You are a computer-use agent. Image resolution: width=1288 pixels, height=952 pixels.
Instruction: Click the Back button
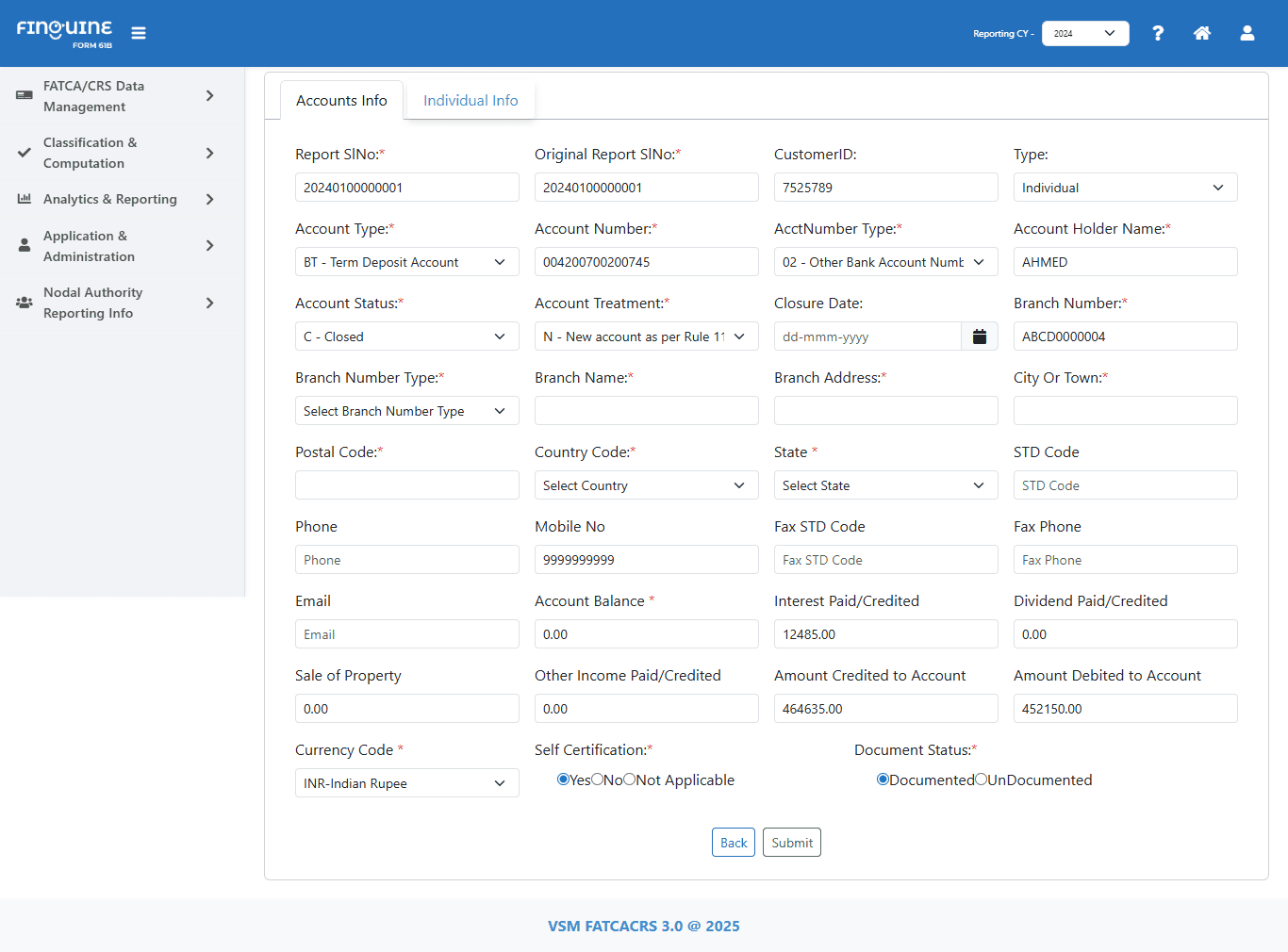[x=734, y=843]
